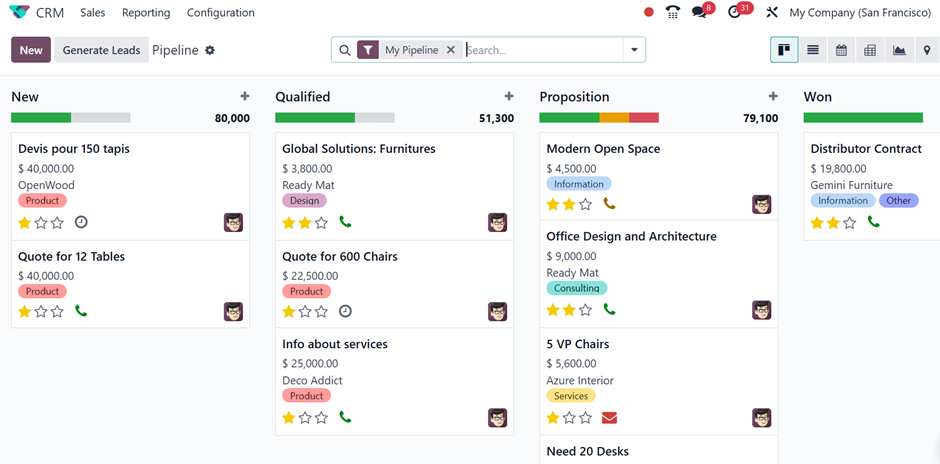
Task: Click the New button
Action: (31, 50)
